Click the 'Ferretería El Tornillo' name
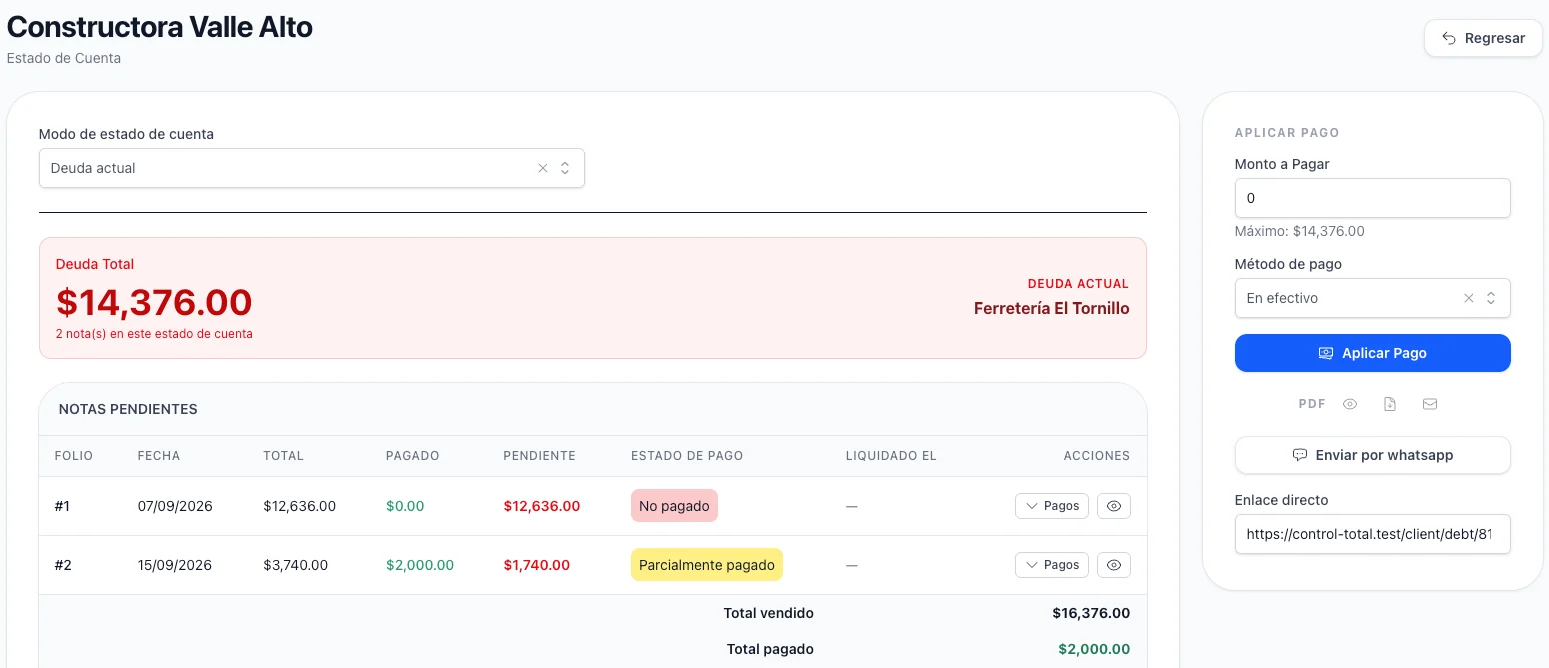This screenshot has width=1549, height=668. (x=1052, y=308)
